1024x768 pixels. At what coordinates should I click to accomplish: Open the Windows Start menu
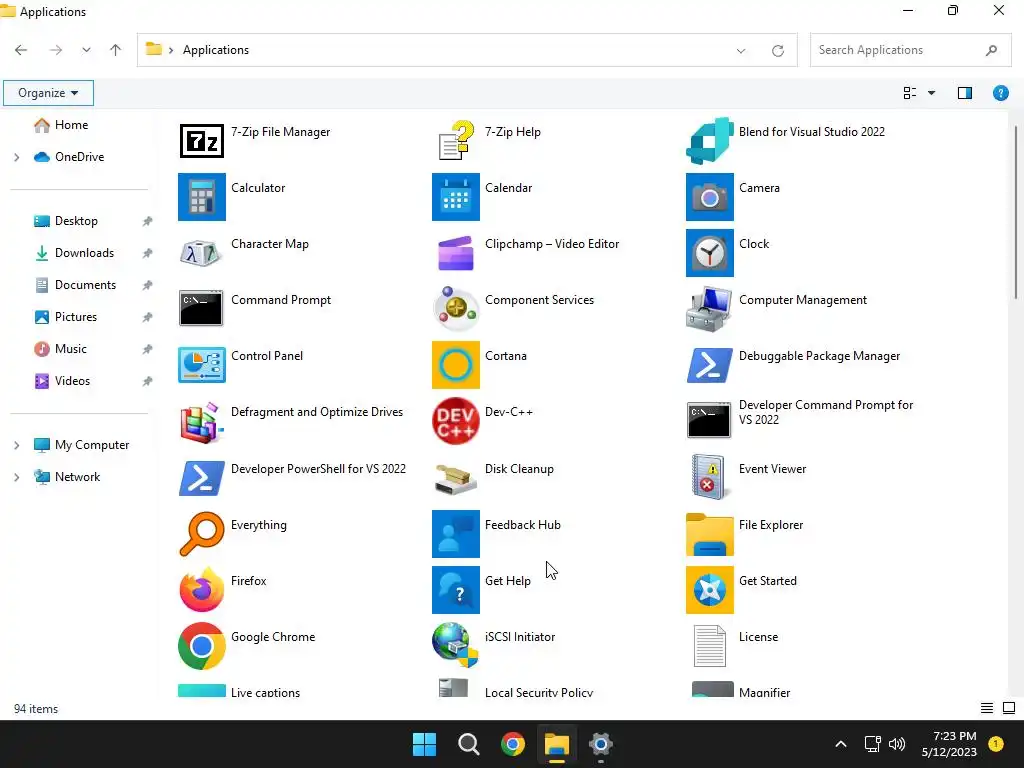coord(424,744)
